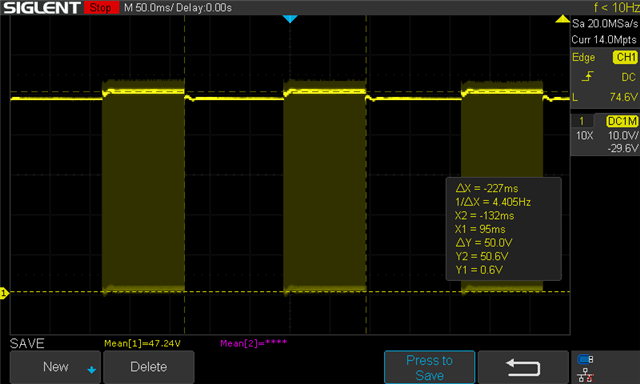
Task: Click the yellow trigger level arrow
Action: pos(563,19)
